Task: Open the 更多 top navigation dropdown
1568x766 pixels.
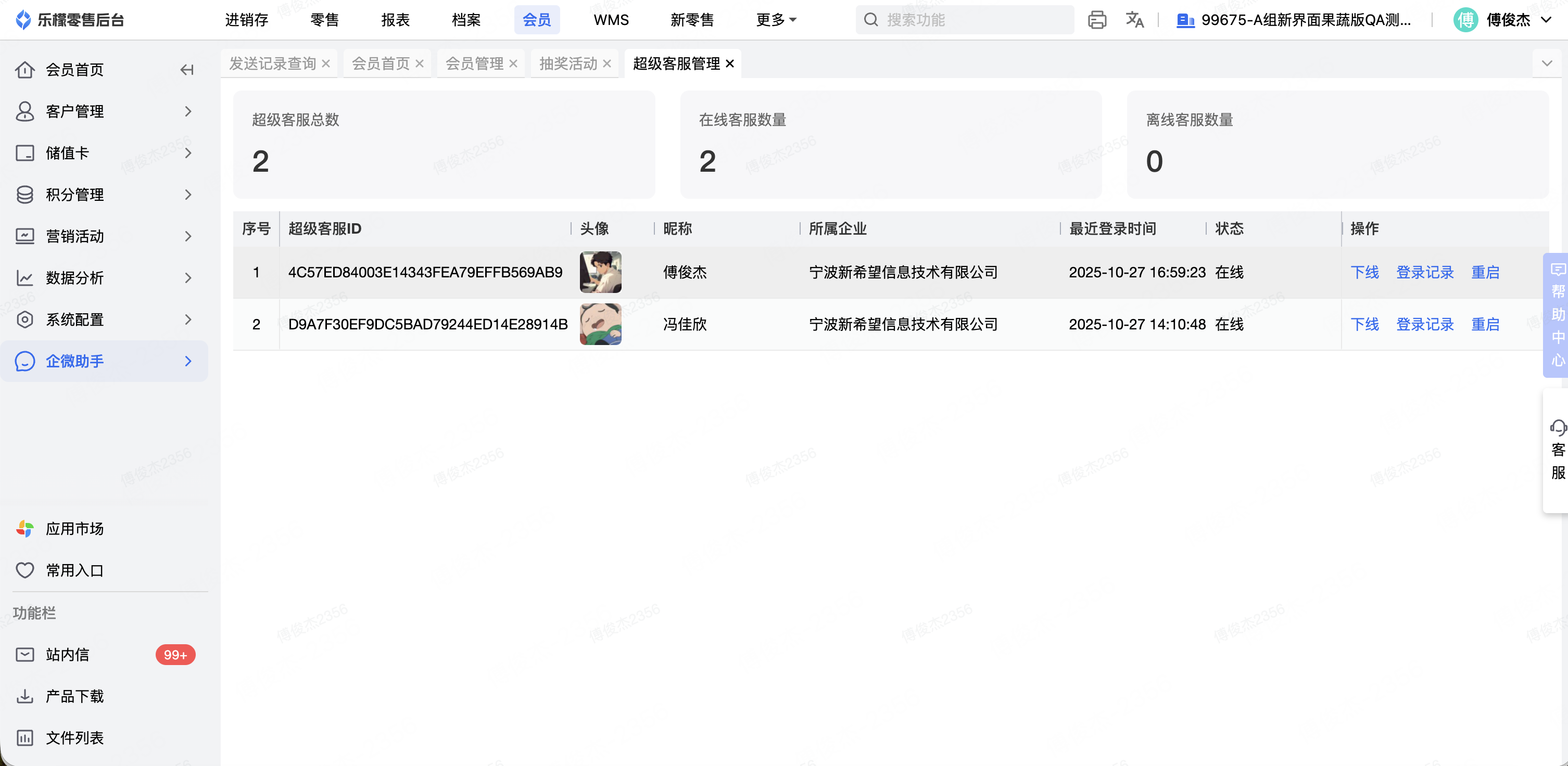Action: click(x=776, y=20)
